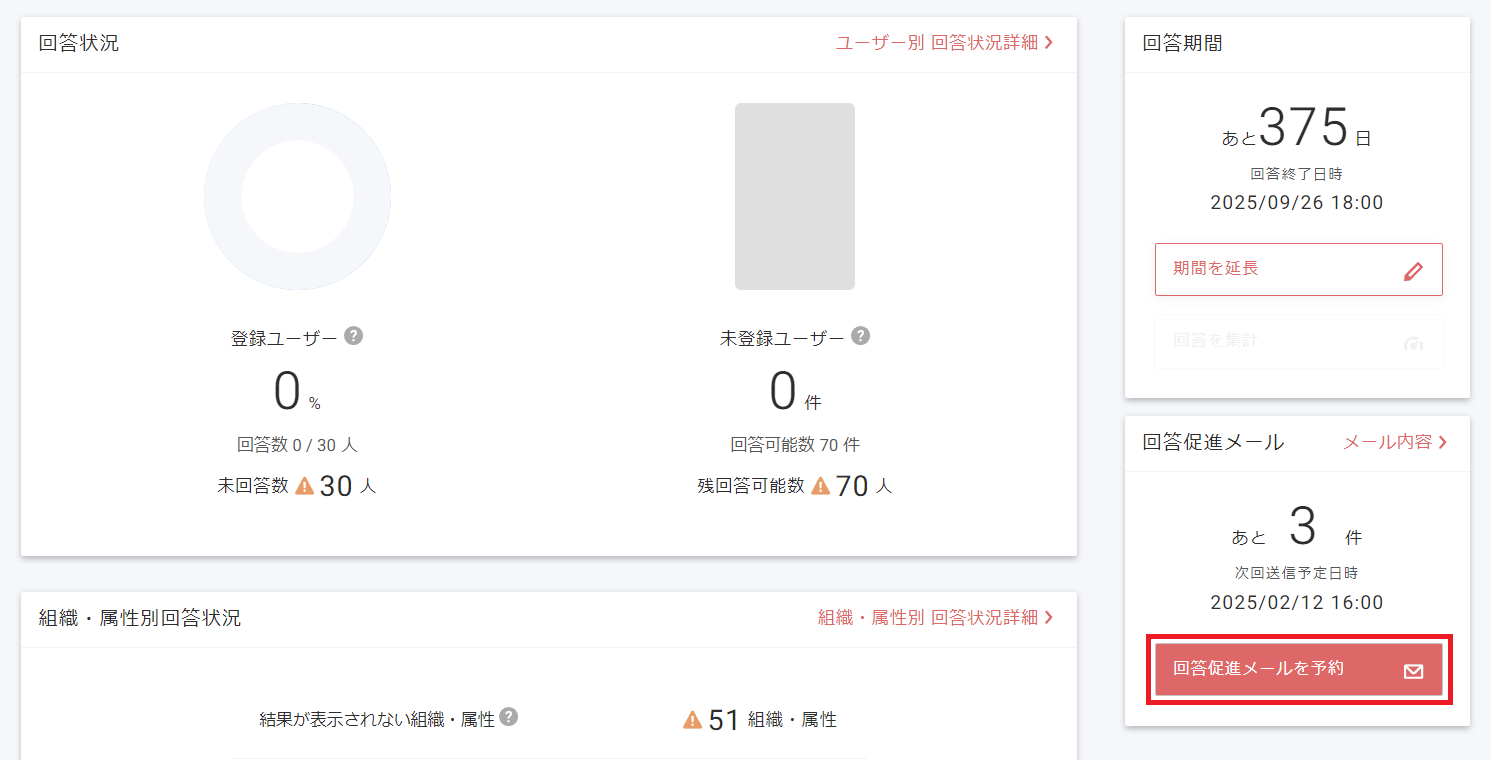Select the 回答を集計 button
Viewport: 1491px width, 760px height.
pos(1298,343)
